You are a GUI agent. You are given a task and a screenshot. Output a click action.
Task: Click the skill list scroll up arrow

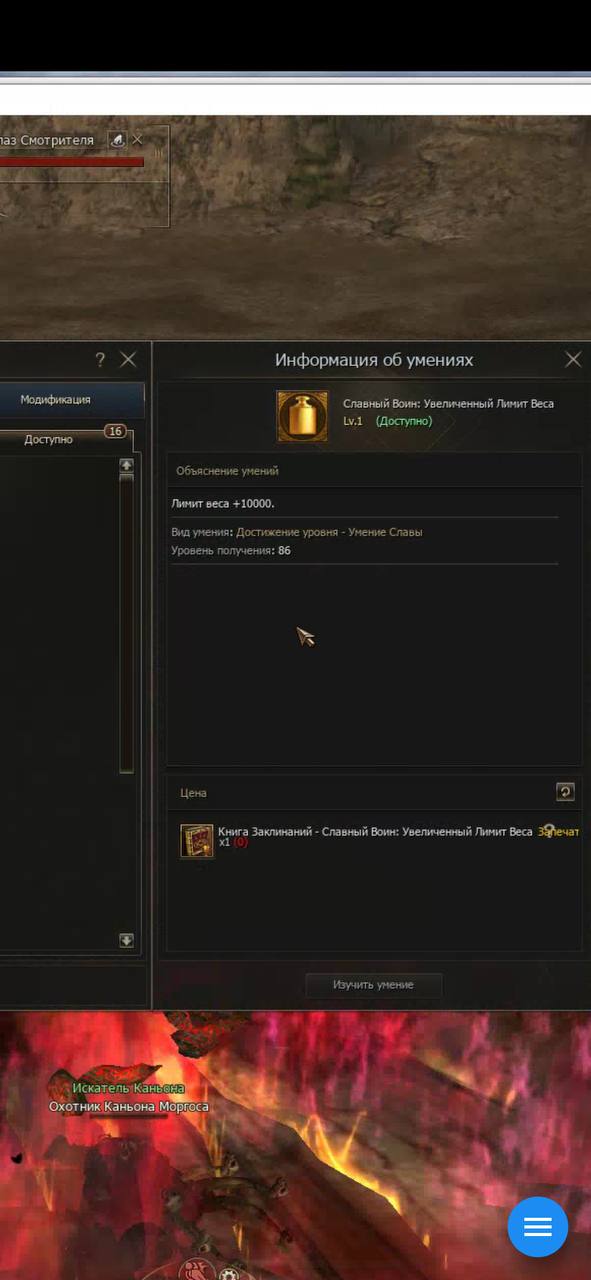pos(126,465)
